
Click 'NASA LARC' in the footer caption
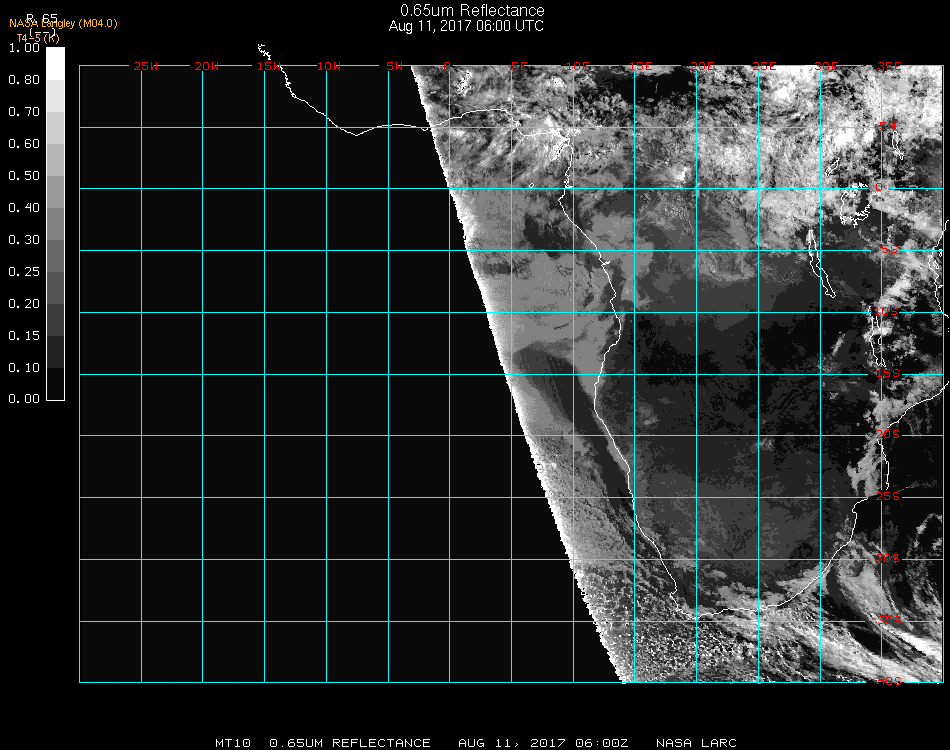pyautogui.click(x=696, y=743)
